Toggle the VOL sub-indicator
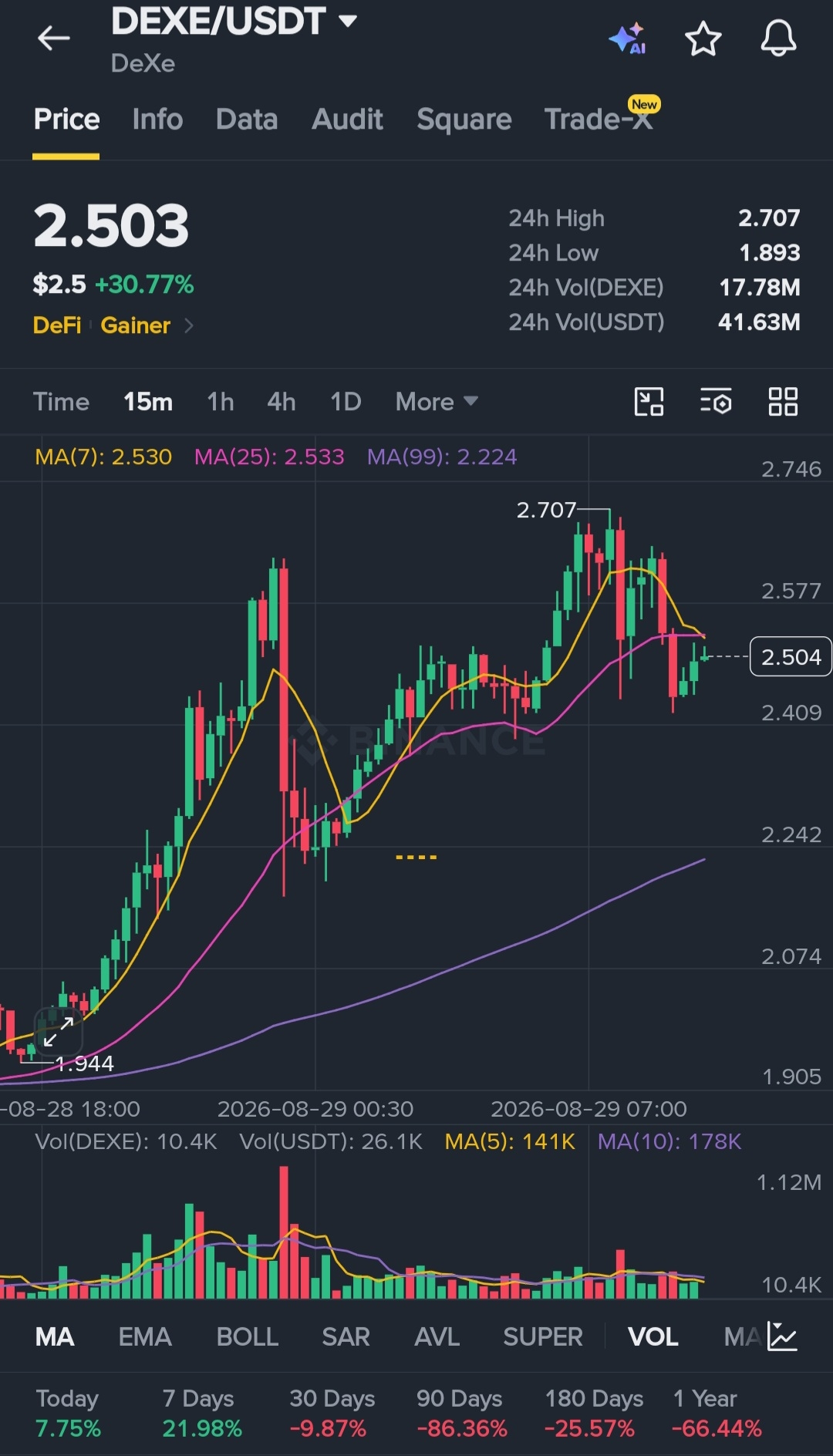The image size is (833, 1456). point(653,1336)
